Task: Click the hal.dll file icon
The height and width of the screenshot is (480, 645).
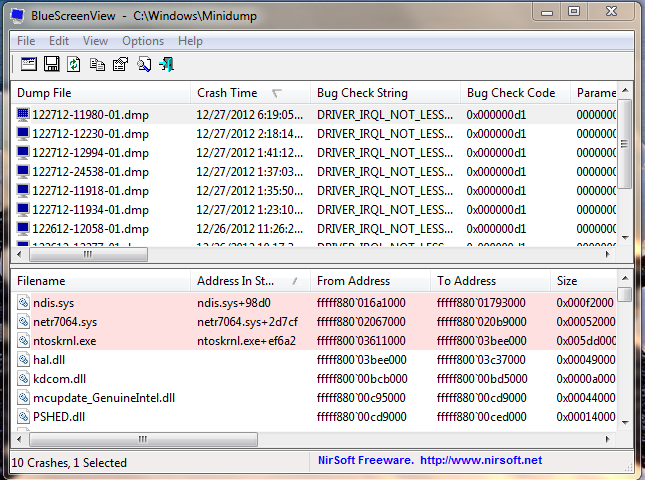Action: click(23, 359)
